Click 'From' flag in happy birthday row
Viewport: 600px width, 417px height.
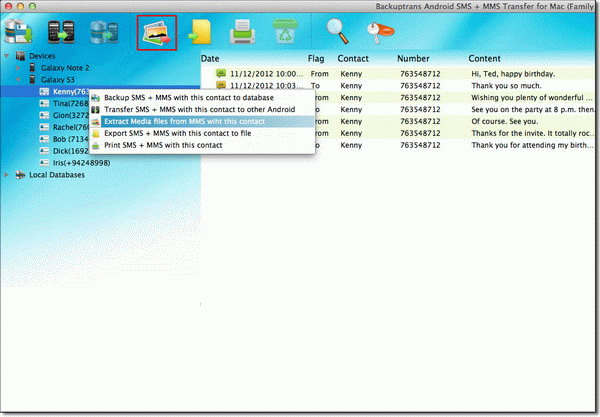(x=319, y=74)
